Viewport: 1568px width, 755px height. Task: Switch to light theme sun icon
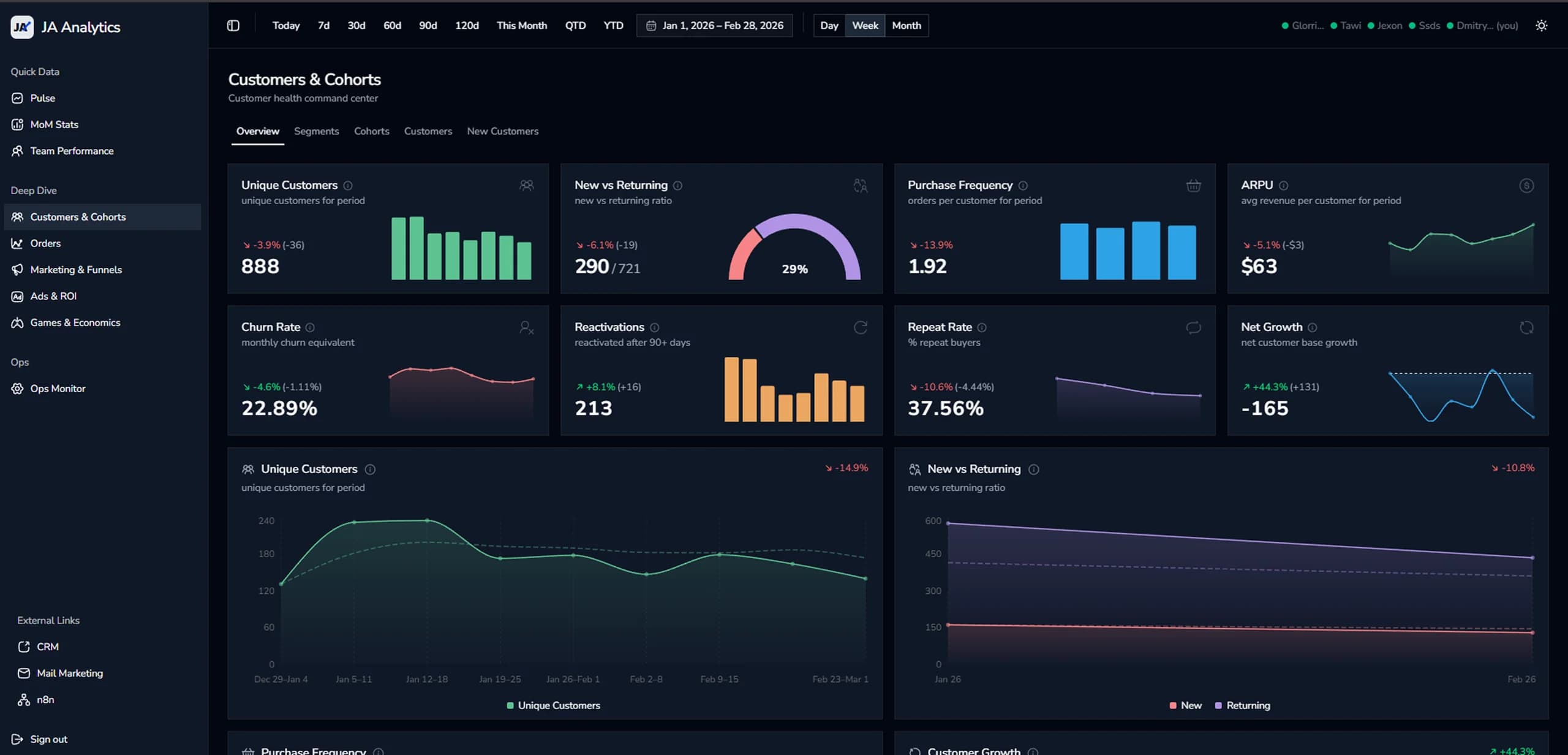[x=1541, y=26]
